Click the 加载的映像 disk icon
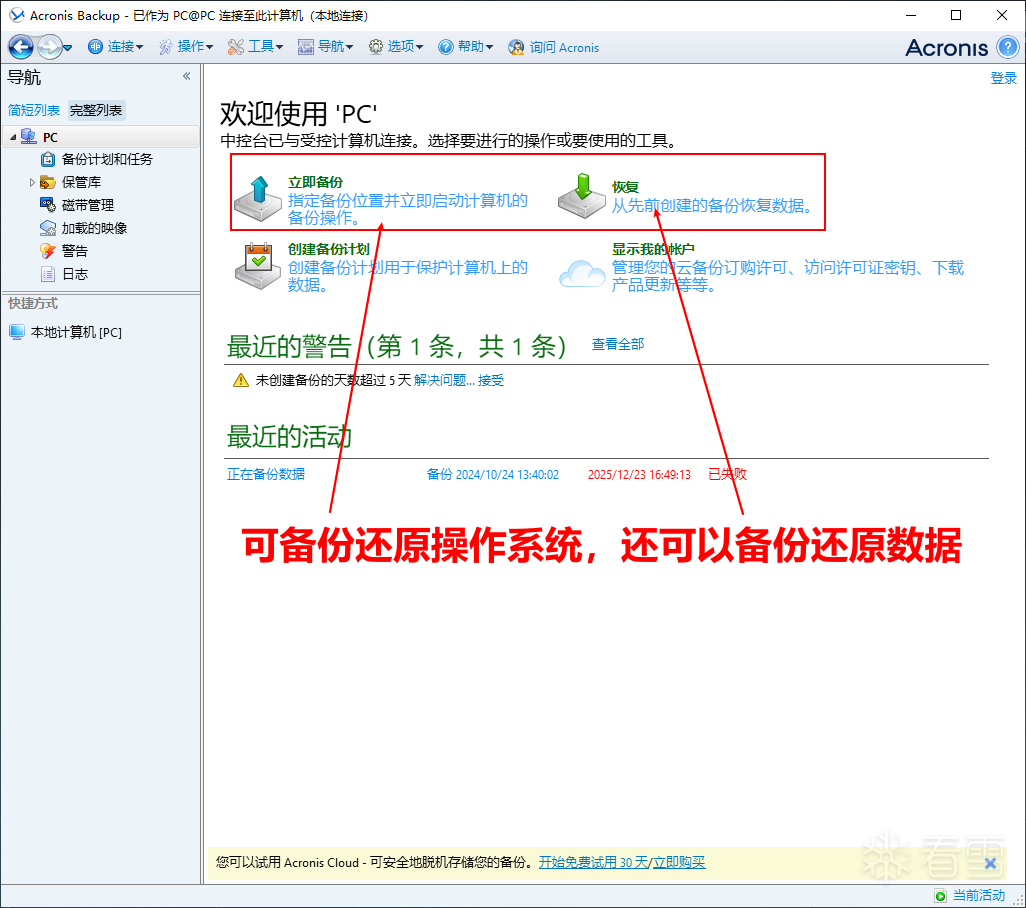1026x908 pixels. pos(48,228)
